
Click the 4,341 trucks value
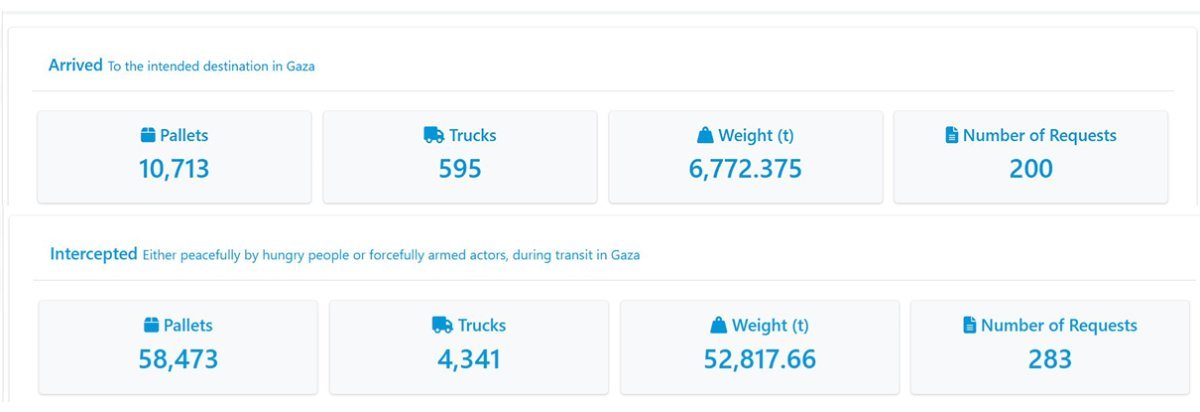469,358
